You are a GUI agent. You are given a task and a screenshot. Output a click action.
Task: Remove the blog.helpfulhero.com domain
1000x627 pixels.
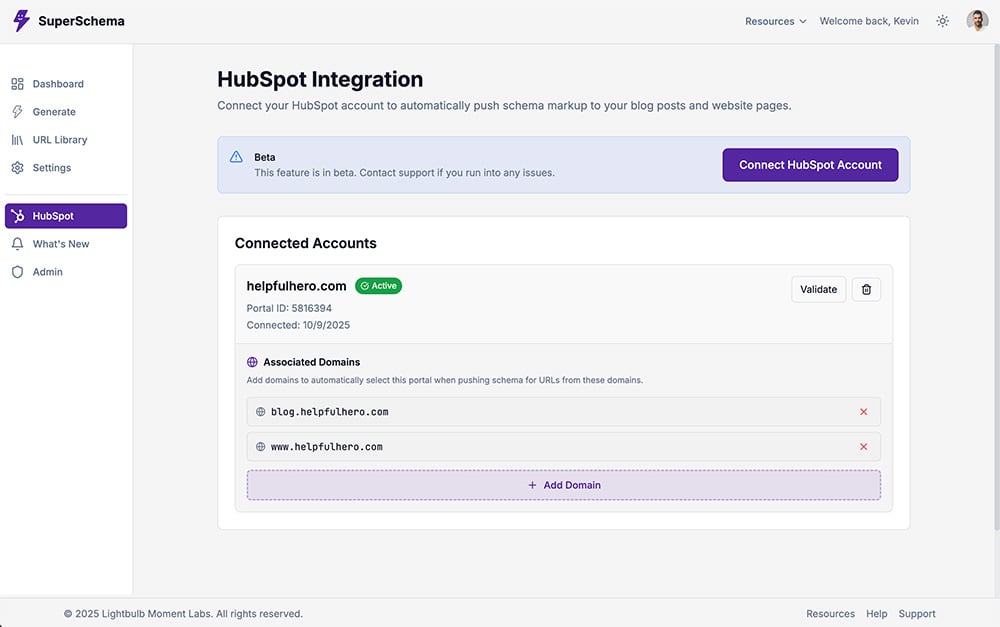click(863, 412)
